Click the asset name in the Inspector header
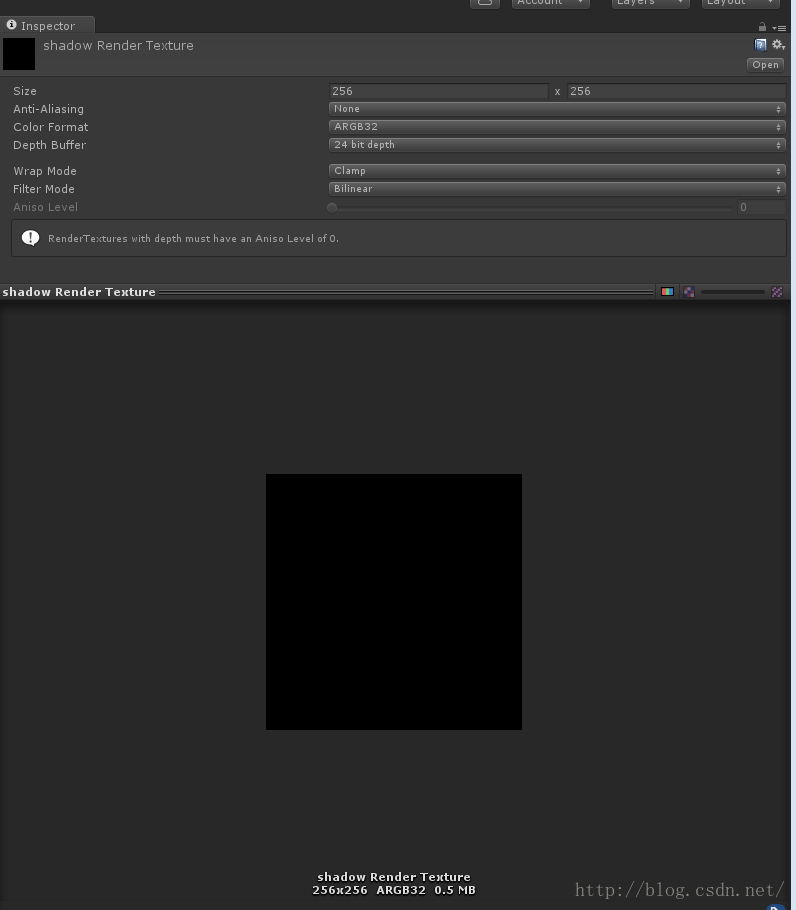 coord(118,46)
